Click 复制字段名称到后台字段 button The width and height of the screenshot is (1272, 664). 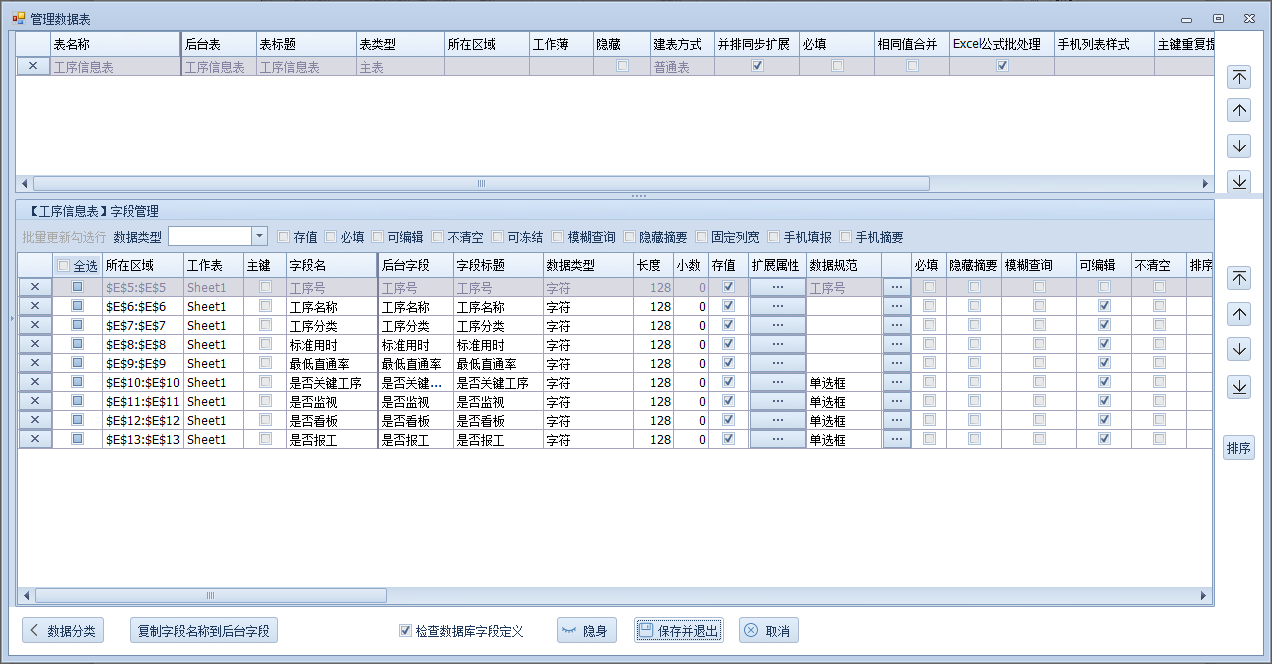pyautogui.click(x=204, y=631)
